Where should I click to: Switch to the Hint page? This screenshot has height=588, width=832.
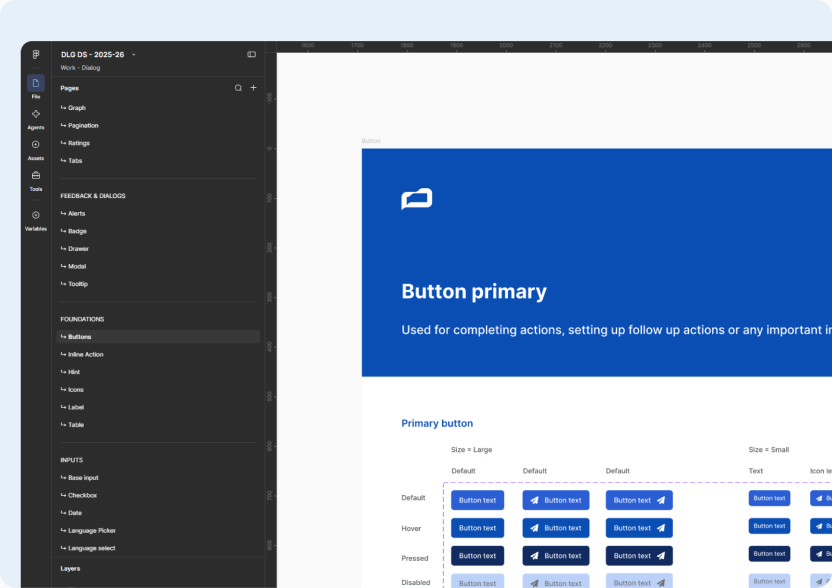coord(158,371)
